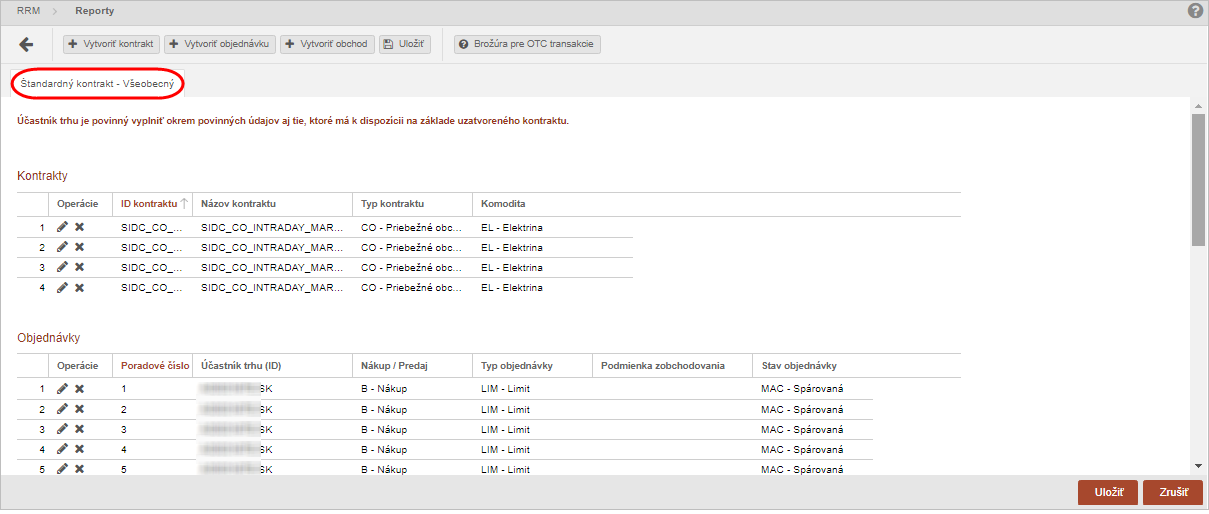Edit order number 3 with pencil icon
The width and height of the screenshot is (1209, 514).
63,429
